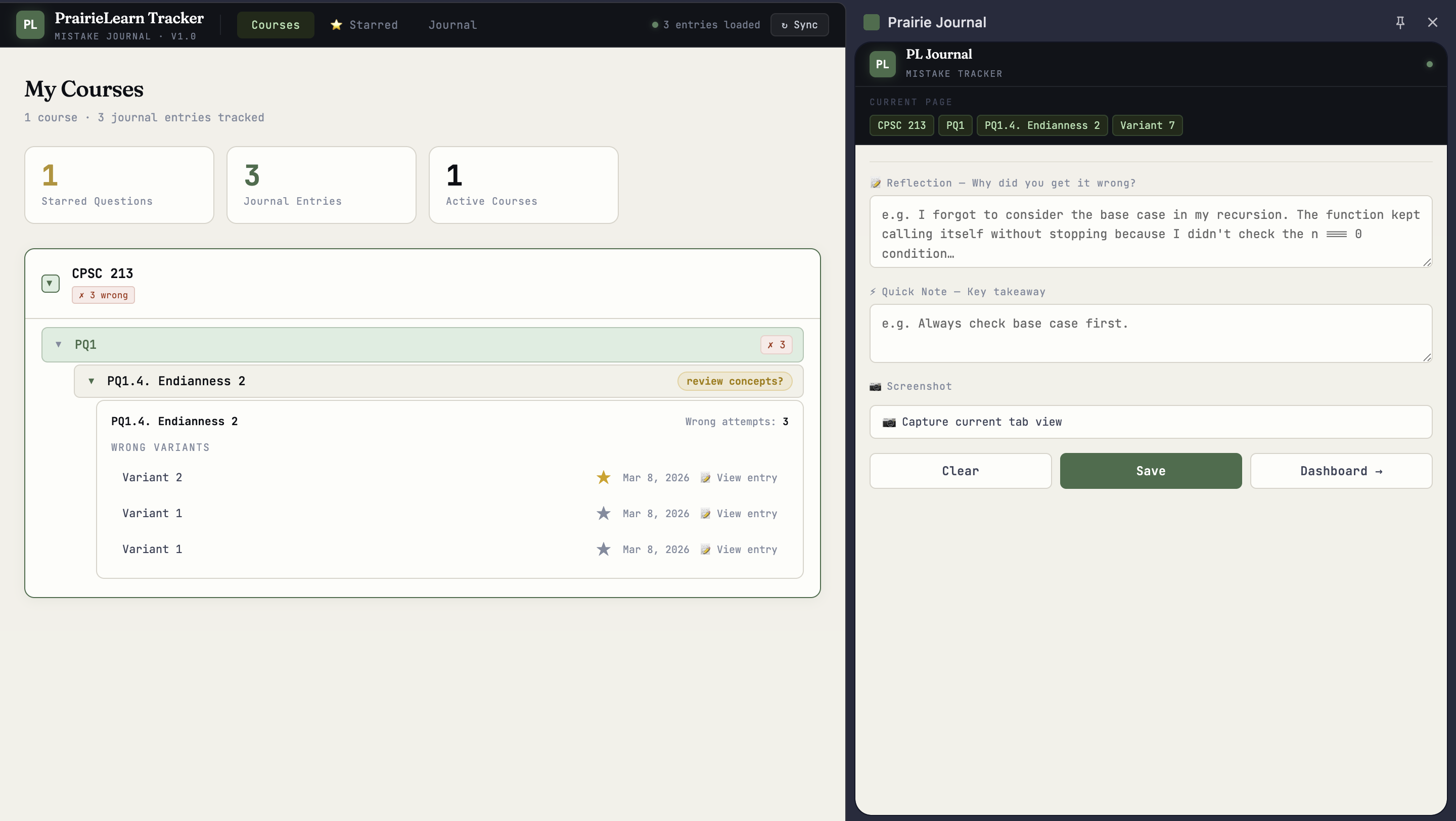Click the Sync button
The width and height of the screenshot is (1456, 821).
[799, 25]
